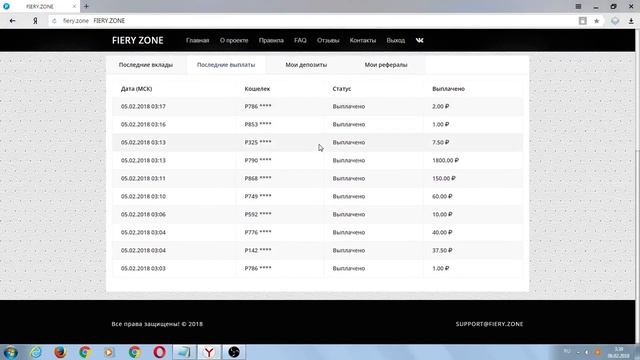
Task: Open OBS Studio from the taskbar
Action: (x=234, y=352)
